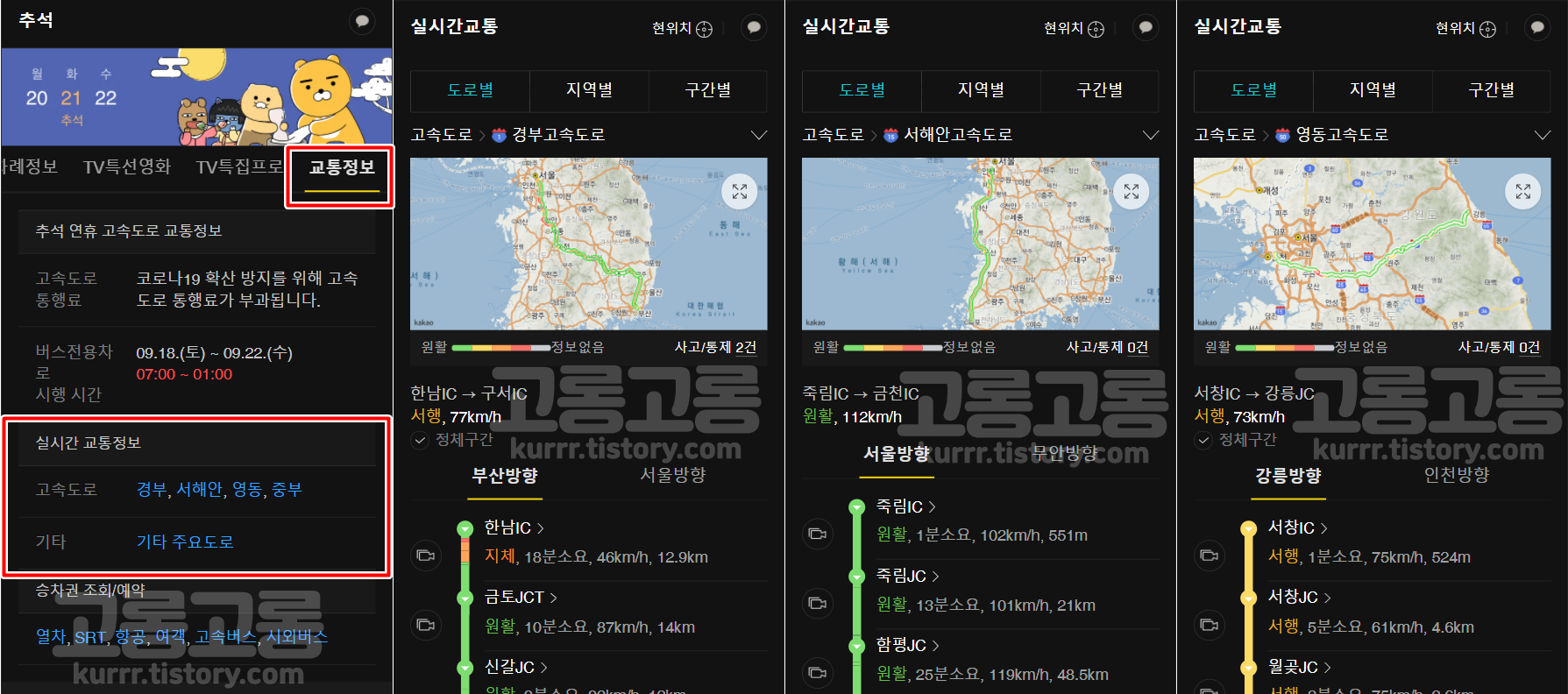Click traffic legend color bar in 서해안고속도로 panel
The image size is (1568, 694).
point(892,348)
